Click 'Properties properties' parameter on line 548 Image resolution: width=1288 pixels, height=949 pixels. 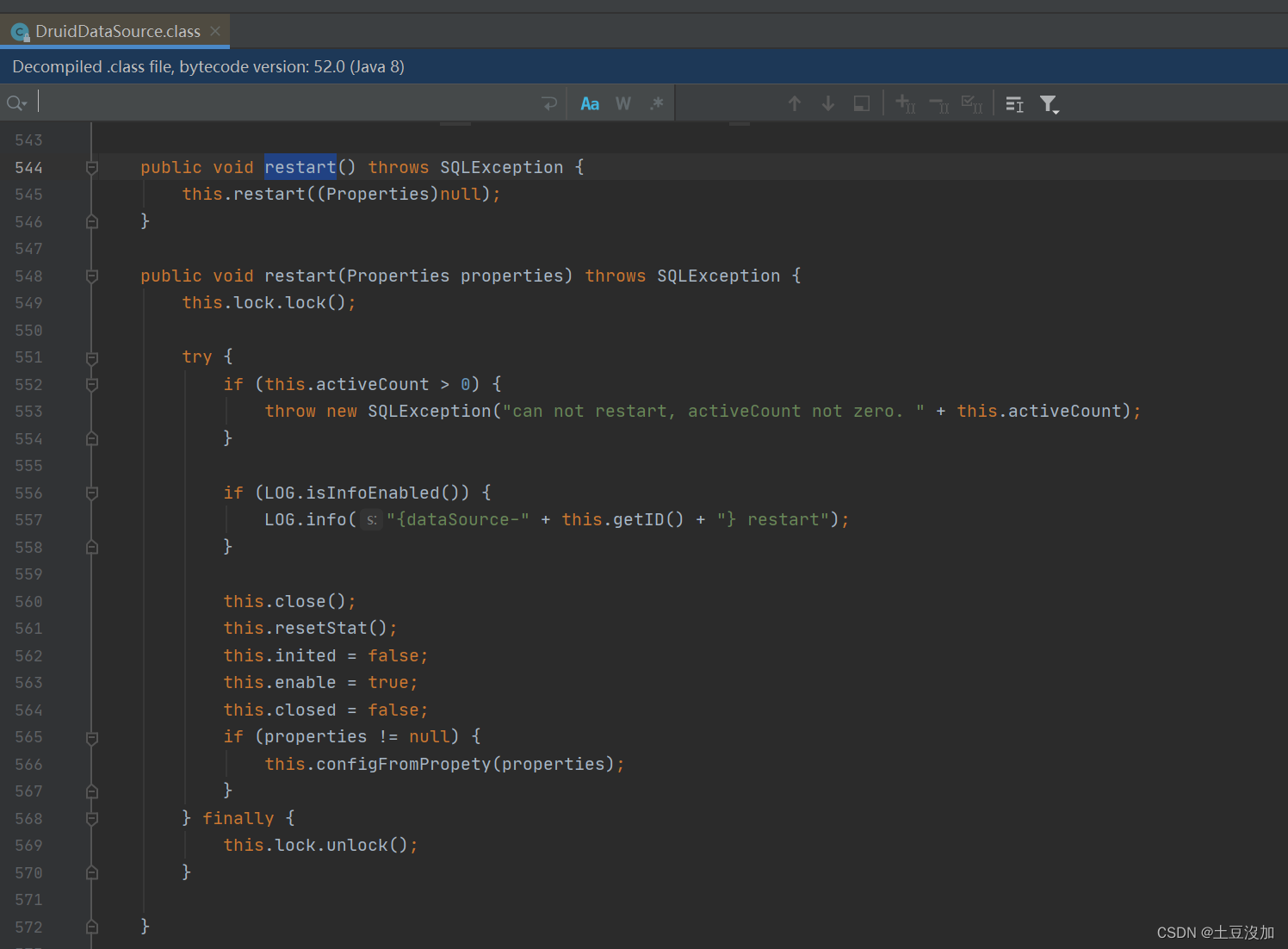point(455,276)
